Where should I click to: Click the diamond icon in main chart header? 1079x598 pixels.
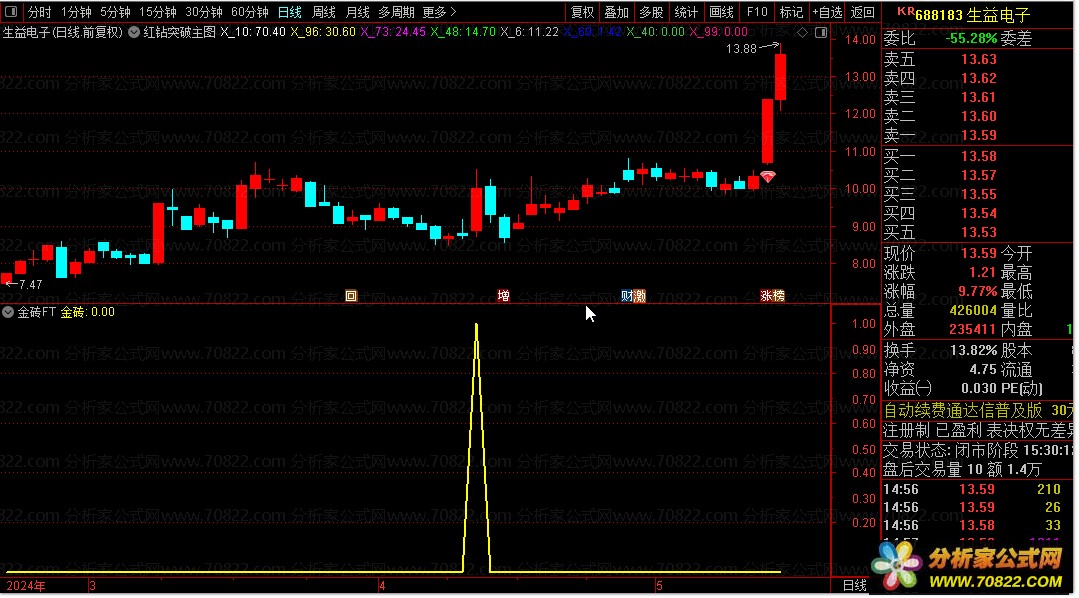(802, 32)
